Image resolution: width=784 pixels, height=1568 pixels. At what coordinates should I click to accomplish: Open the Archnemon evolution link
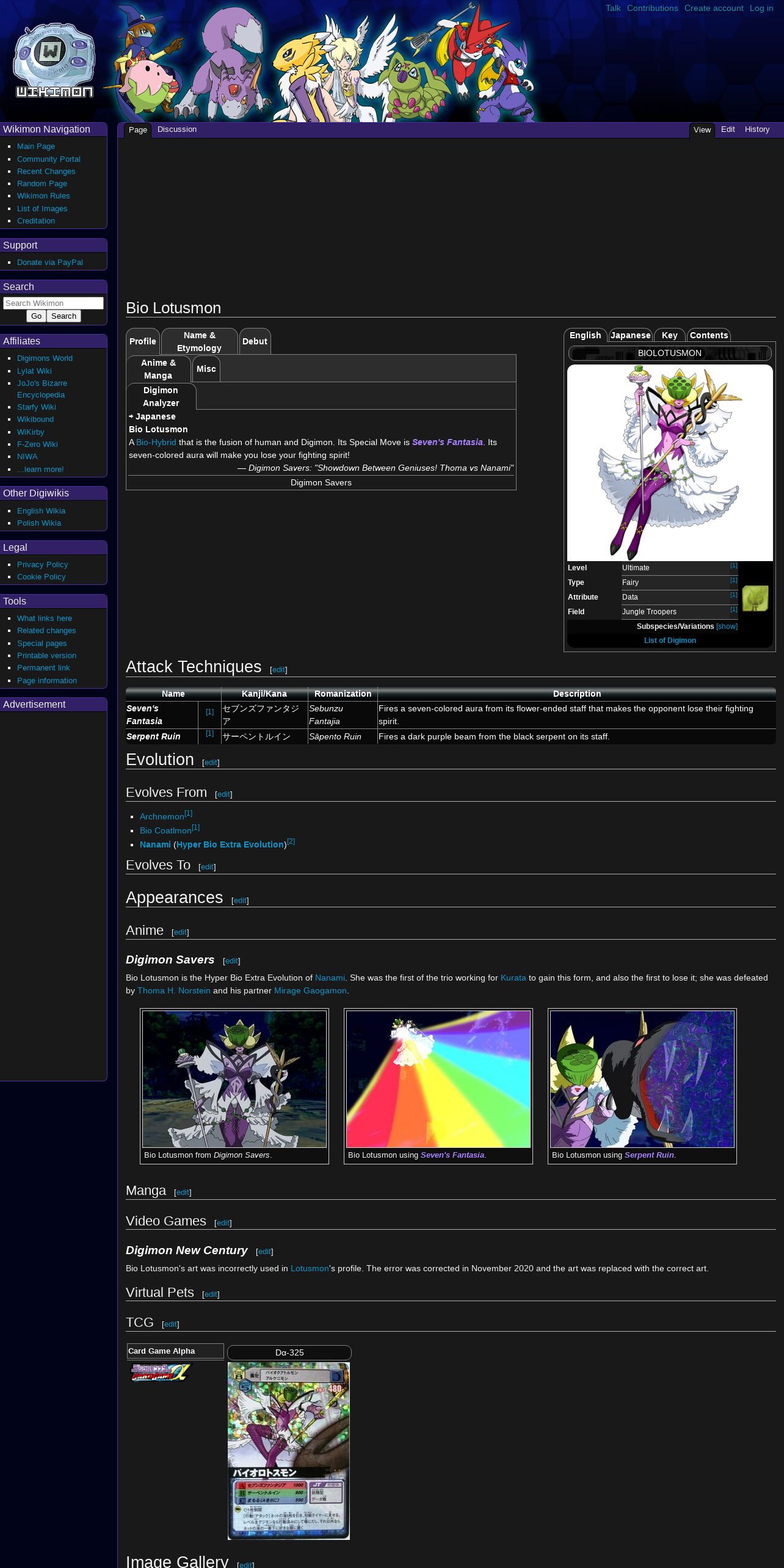162,816
